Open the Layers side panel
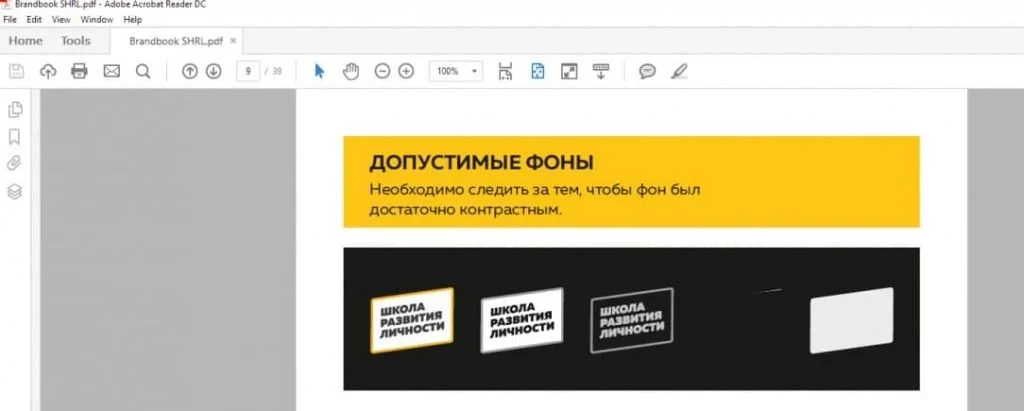 pos(14,191)
